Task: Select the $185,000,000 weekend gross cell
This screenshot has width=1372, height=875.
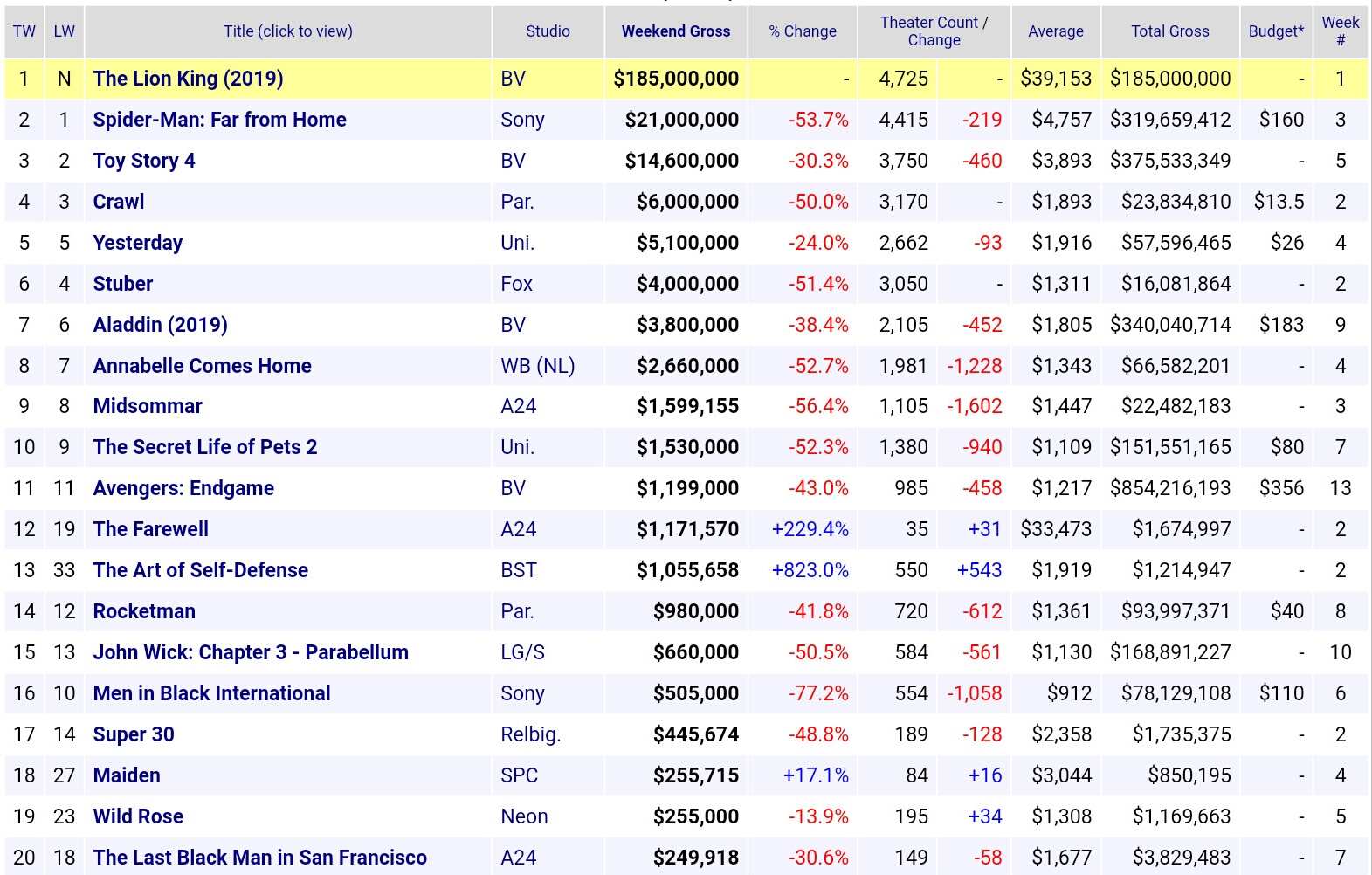Action: tap(676, 79)
